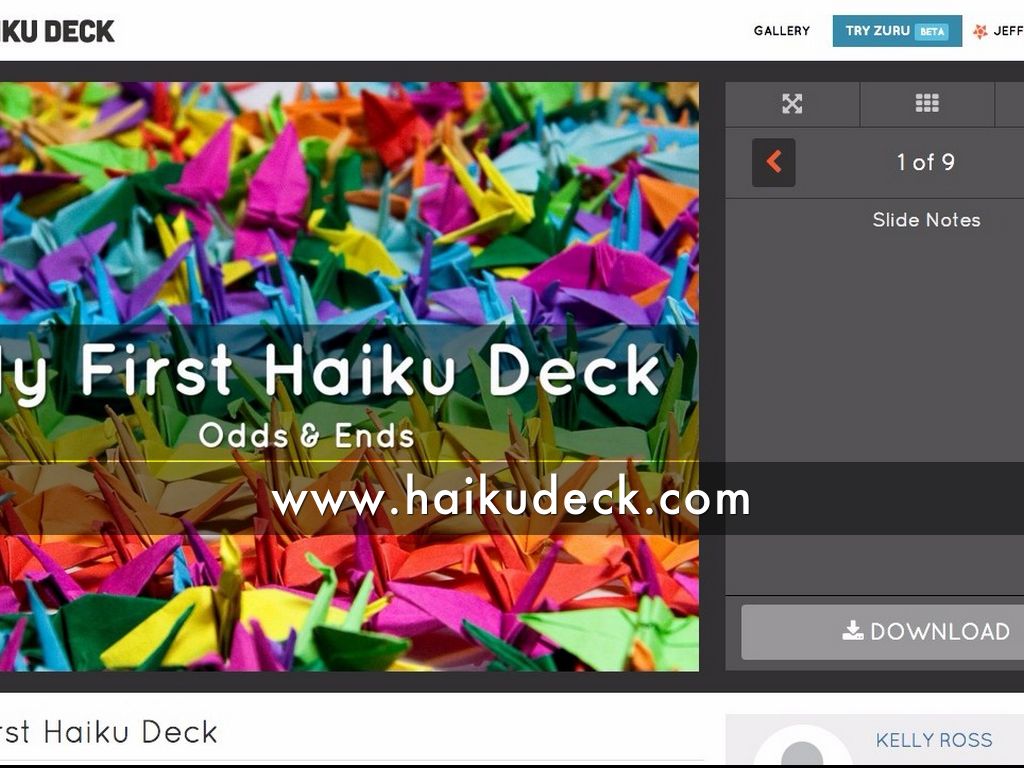
Task: Show all slides with the grid icon
Action: [927, 103]
